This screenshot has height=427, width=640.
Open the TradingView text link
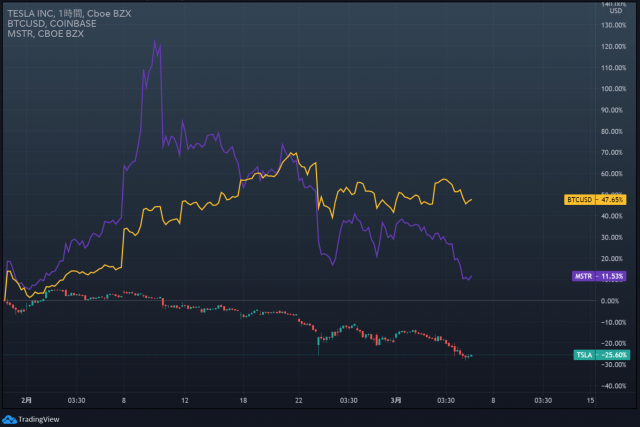point(39,419)
